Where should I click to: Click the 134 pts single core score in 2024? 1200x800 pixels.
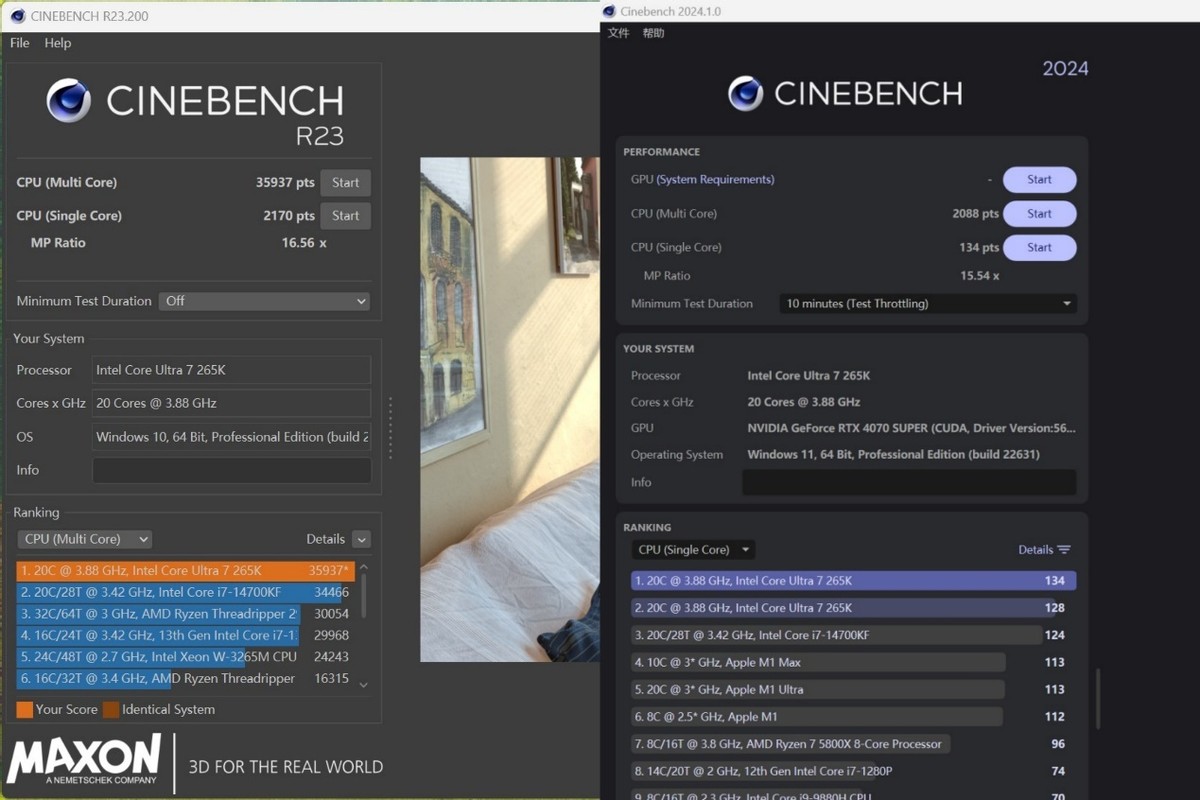tap(979, 248)
